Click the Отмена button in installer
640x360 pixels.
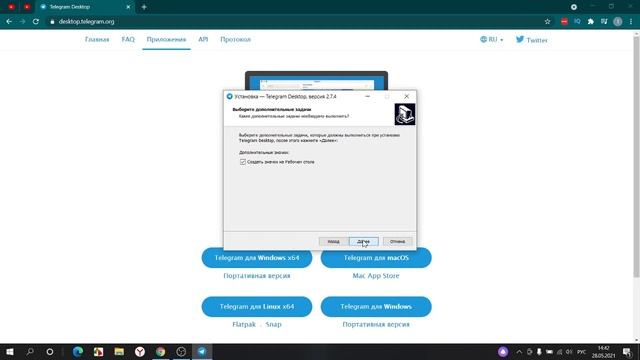pyautogui.click(x=397, y=242)
